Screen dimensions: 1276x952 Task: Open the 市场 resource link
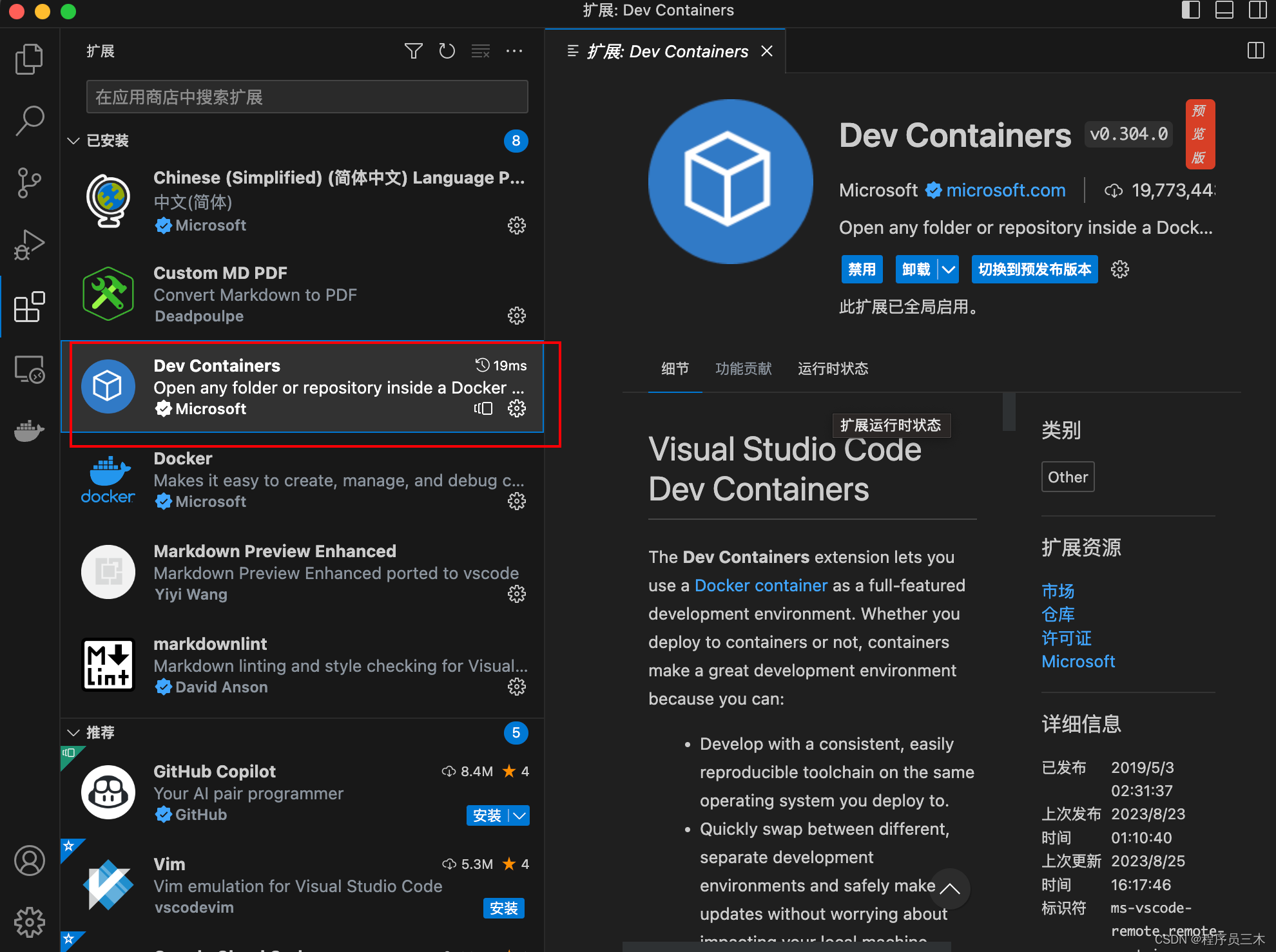tap(1058, 591)
